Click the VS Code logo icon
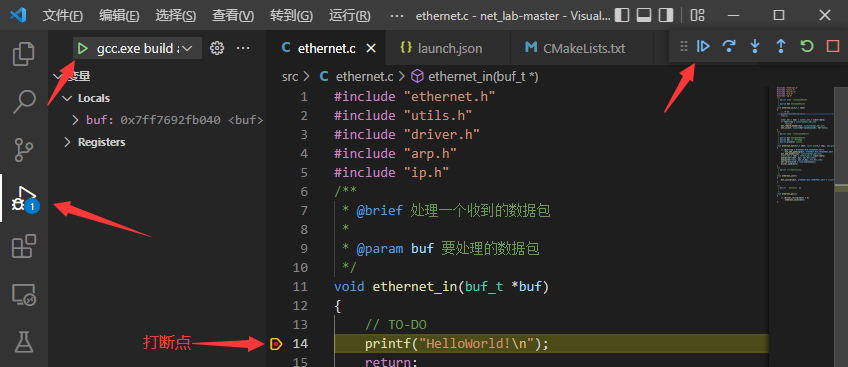The height and width of the screenshot is (367, 848). click(x=18, y=15)
